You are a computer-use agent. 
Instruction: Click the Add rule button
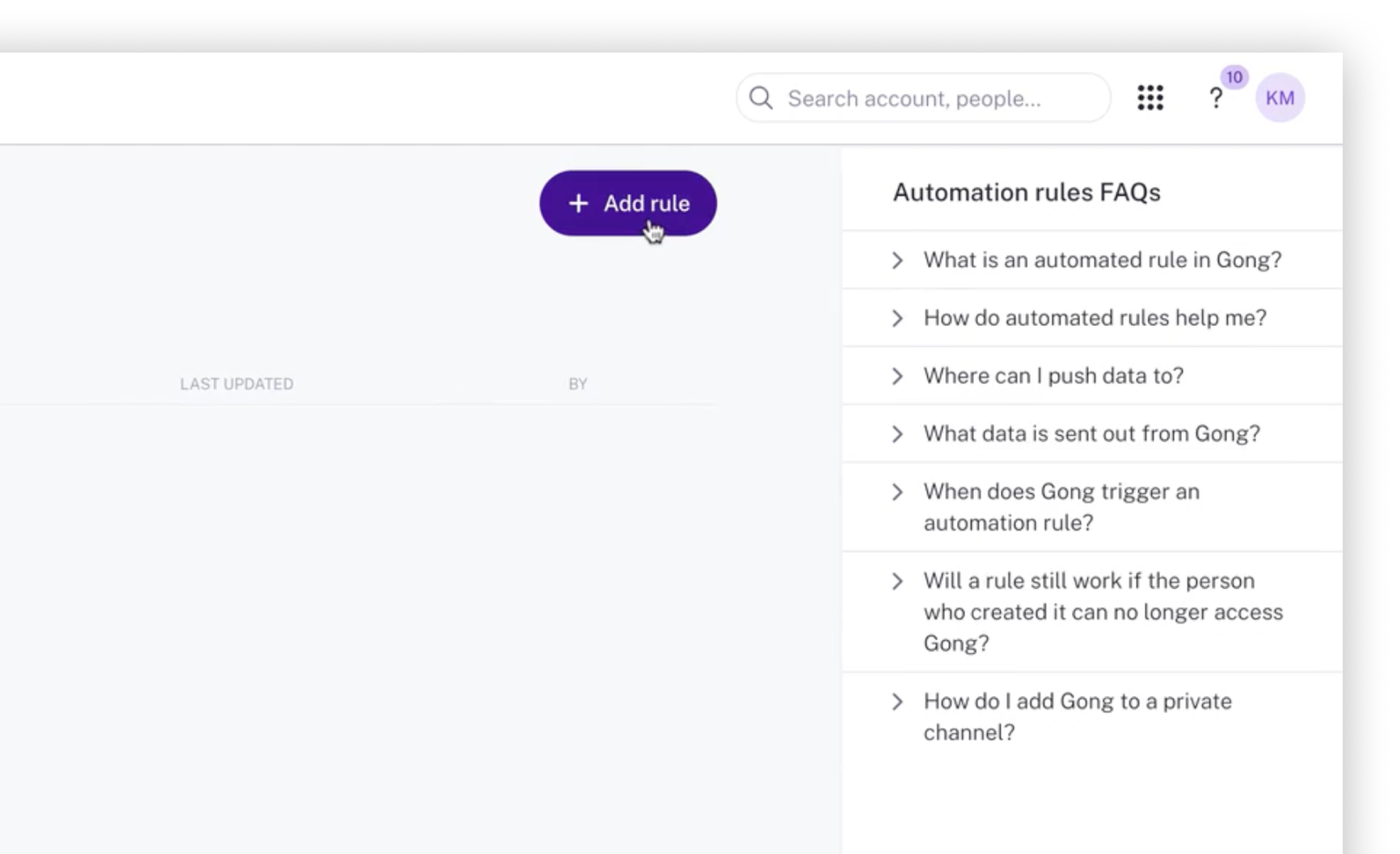pyautogui.click(x=628, y=203)
